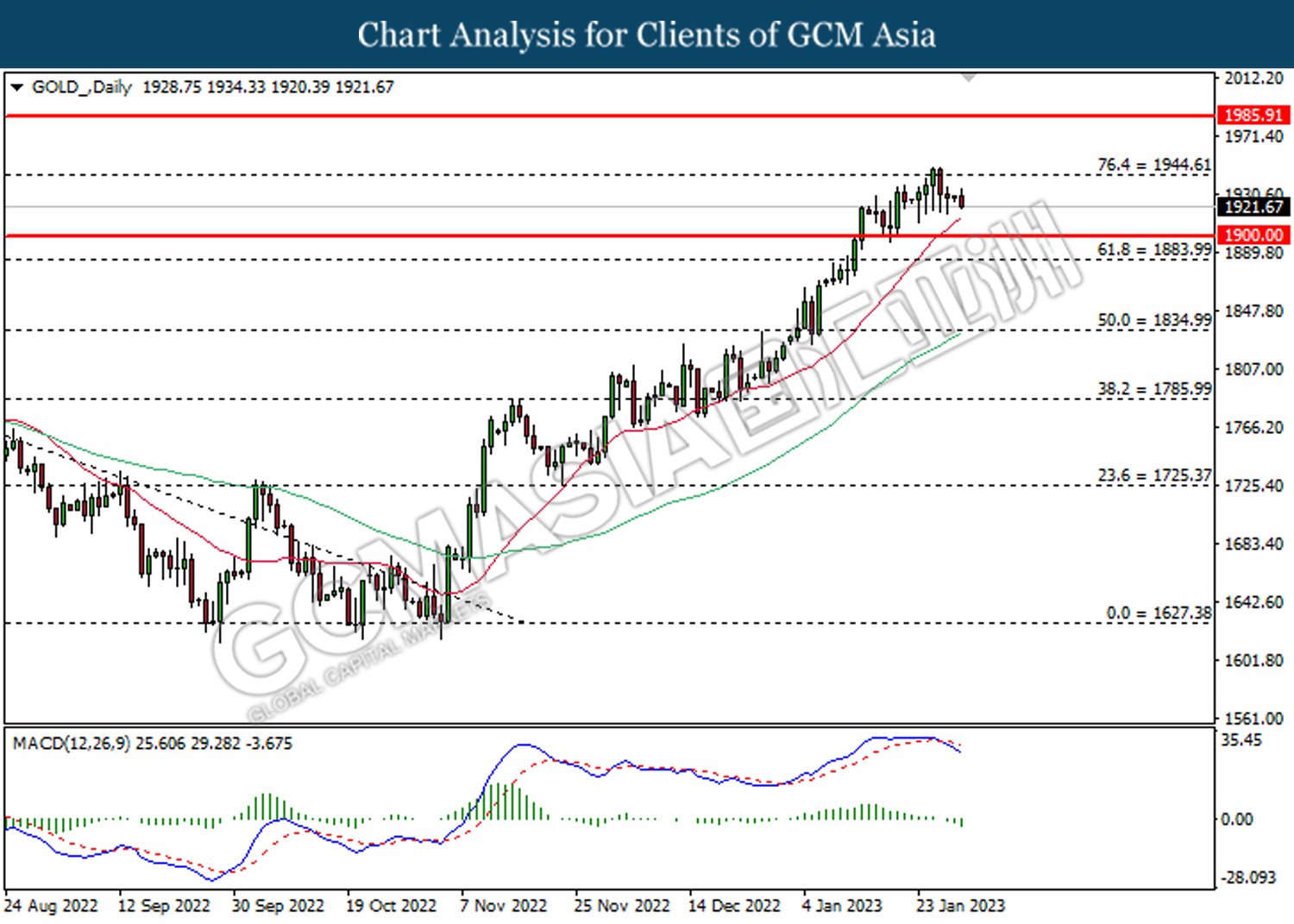Click the date label 24 Aug 2022

point(51,906)
